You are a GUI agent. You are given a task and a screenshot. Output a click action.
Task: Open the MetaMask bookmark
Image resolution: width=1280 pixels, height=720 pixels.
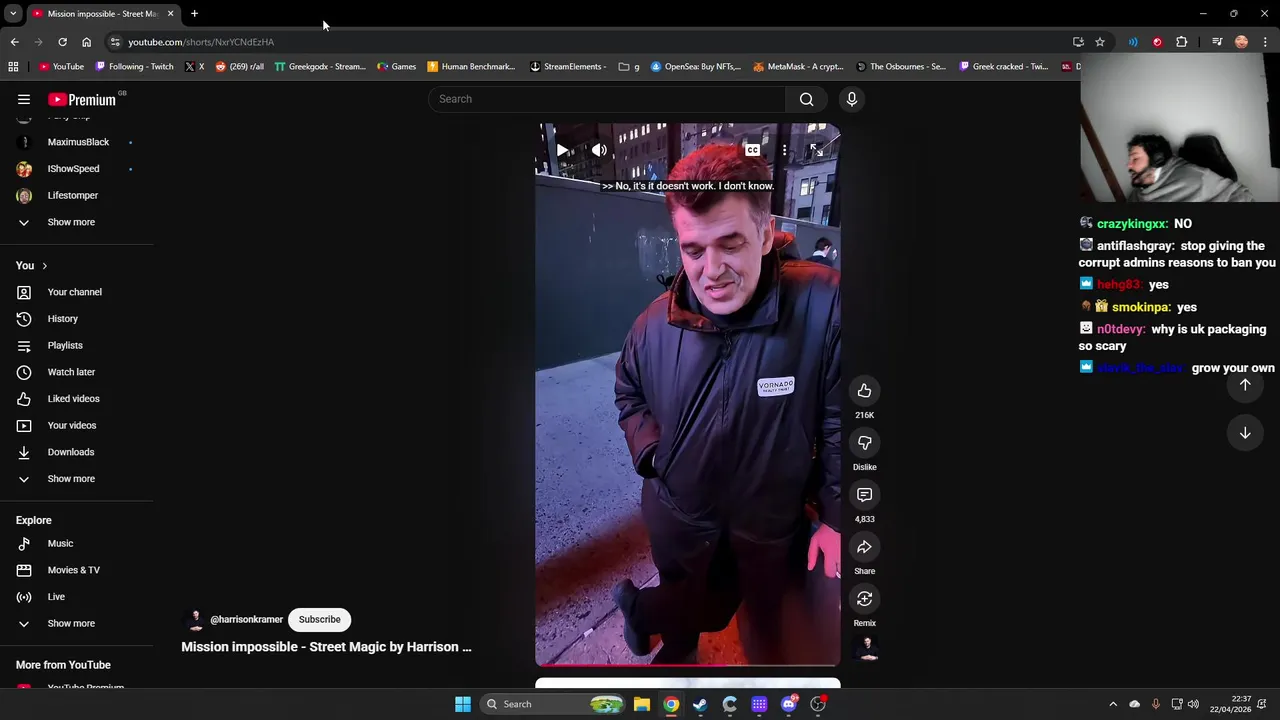point(798,67)
